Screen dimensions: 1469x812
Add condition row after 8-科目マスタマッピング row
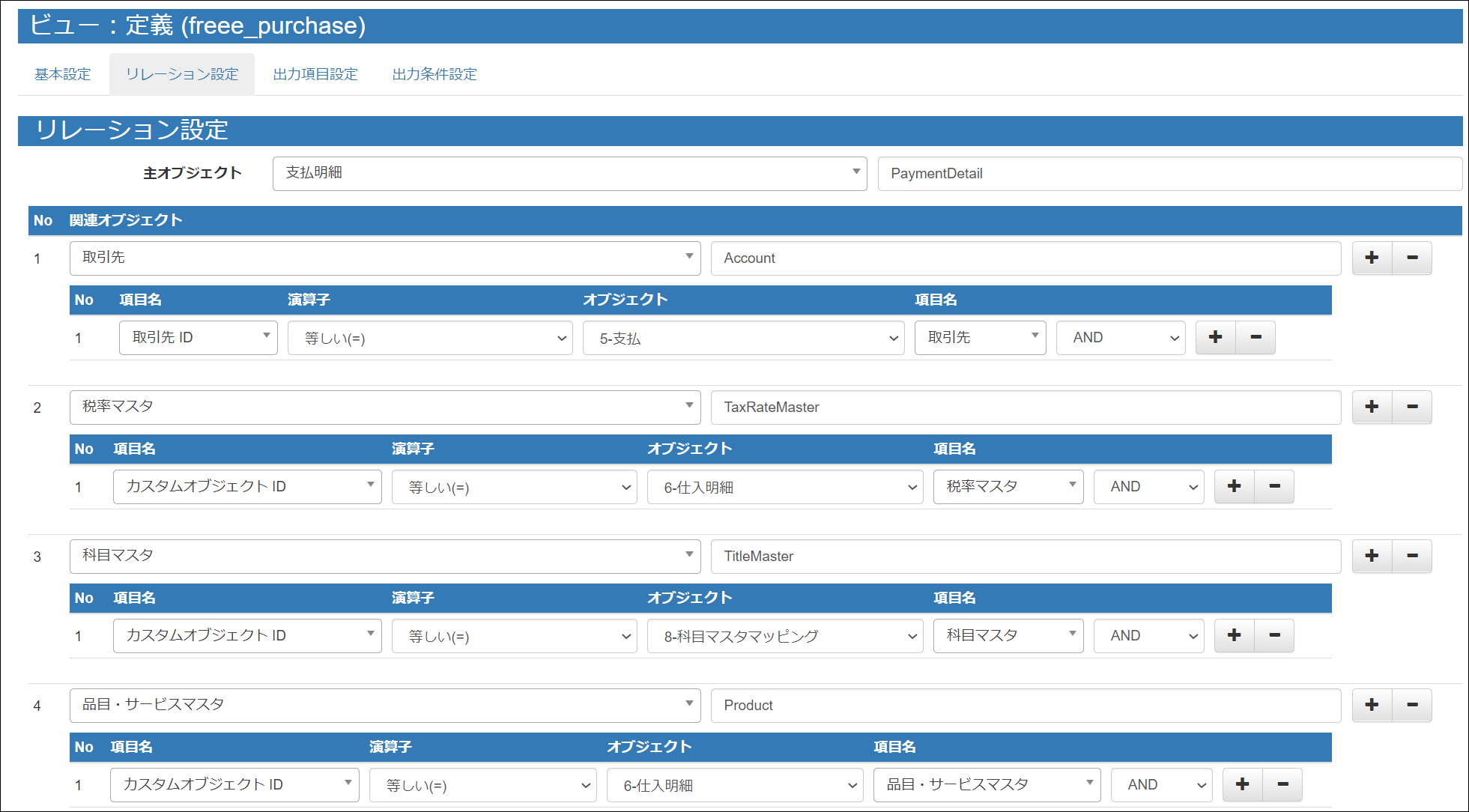(1234, 636)
